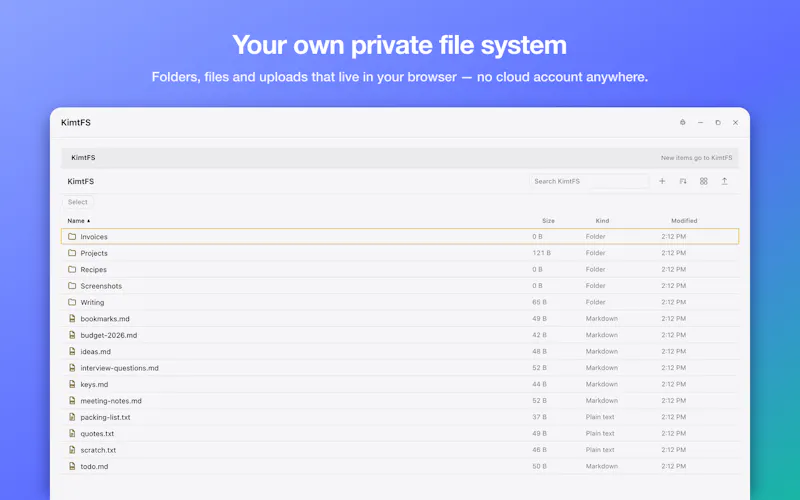
Task: Maximize the KimtFS window
Action: pyautogui.click(x=718, y=122)
